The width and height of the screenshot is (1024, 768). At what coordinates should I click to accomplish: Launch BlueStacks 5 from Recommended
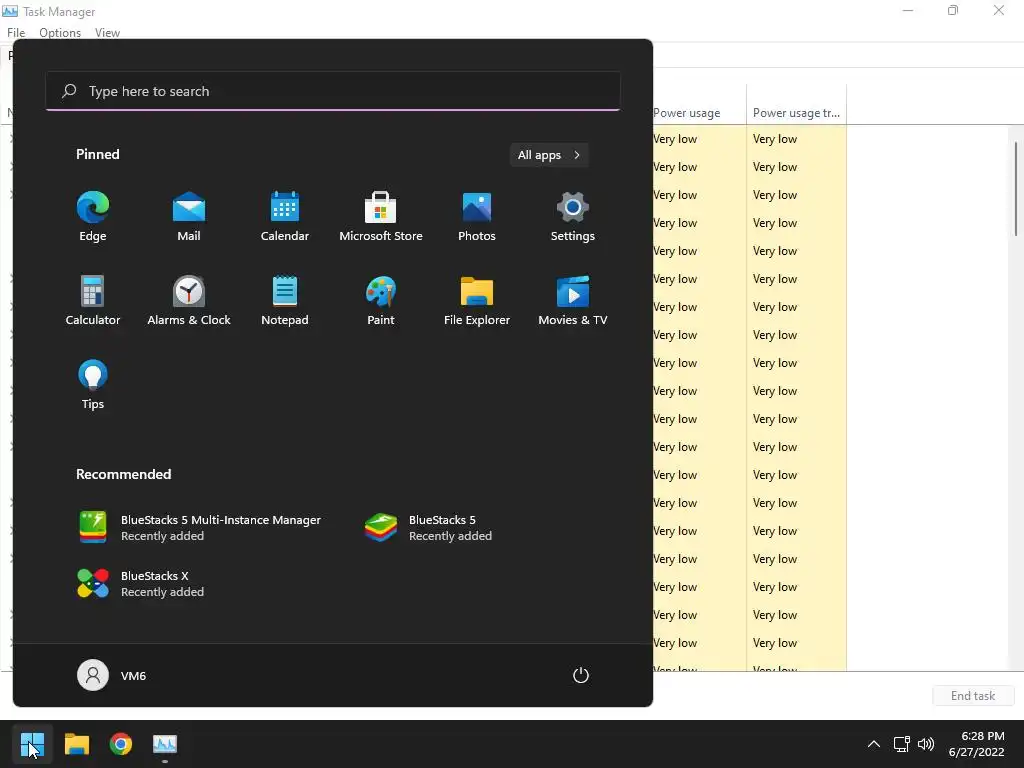point(428,528)
